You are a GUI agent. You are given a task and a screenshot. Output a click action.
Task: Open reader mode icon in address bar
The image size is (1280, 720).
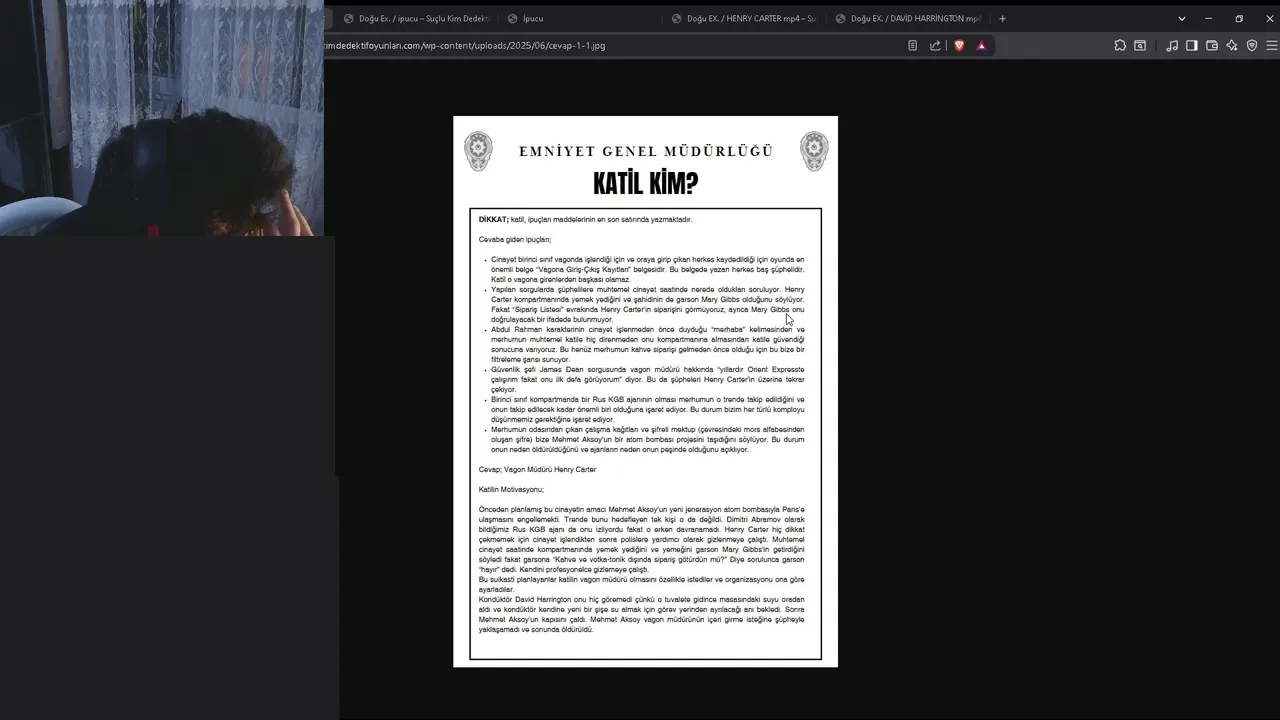click(912, 45)
